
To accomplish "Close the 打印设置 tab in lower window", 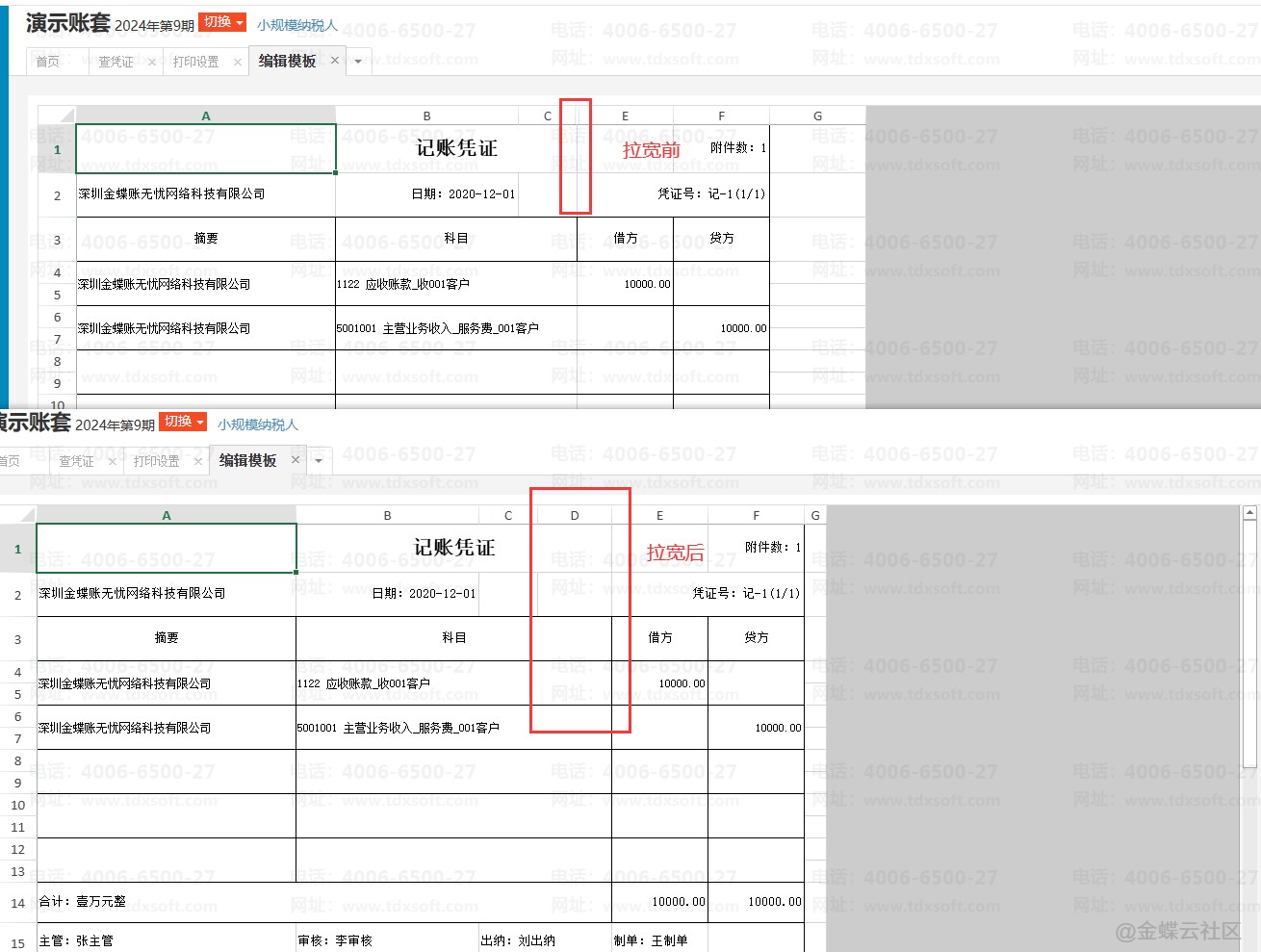I will [x=197, y=461].
